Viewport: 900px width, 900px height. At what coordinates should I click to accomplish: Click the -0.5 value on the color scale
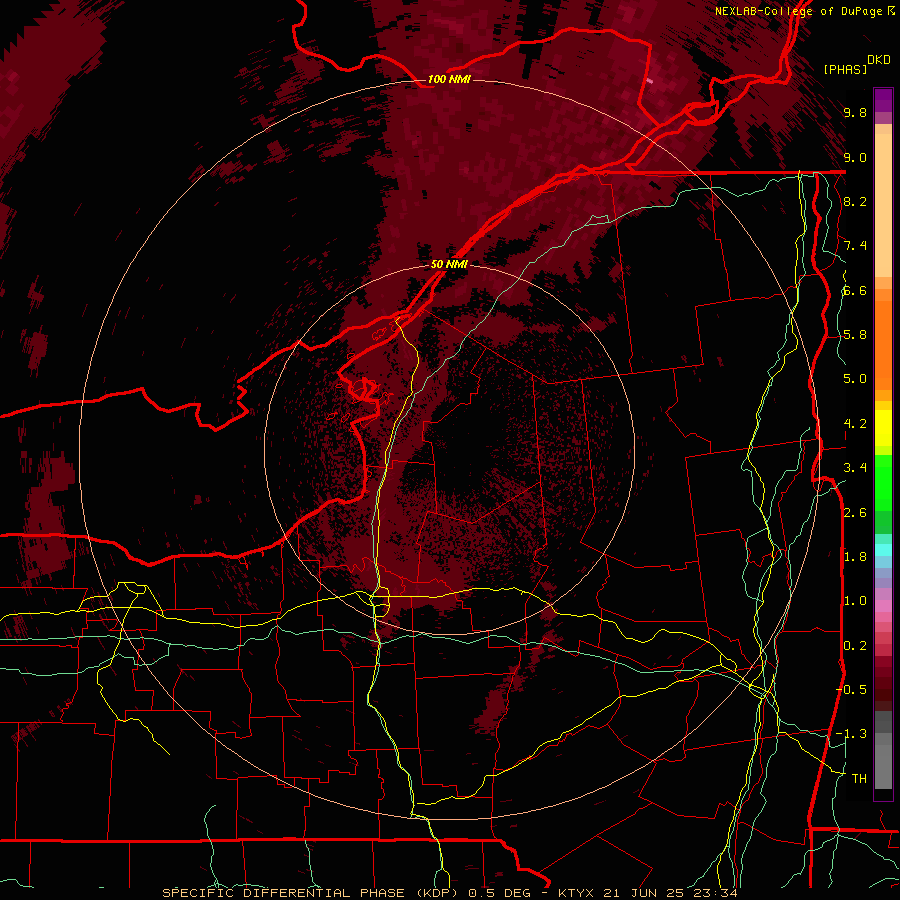point(852,690)
